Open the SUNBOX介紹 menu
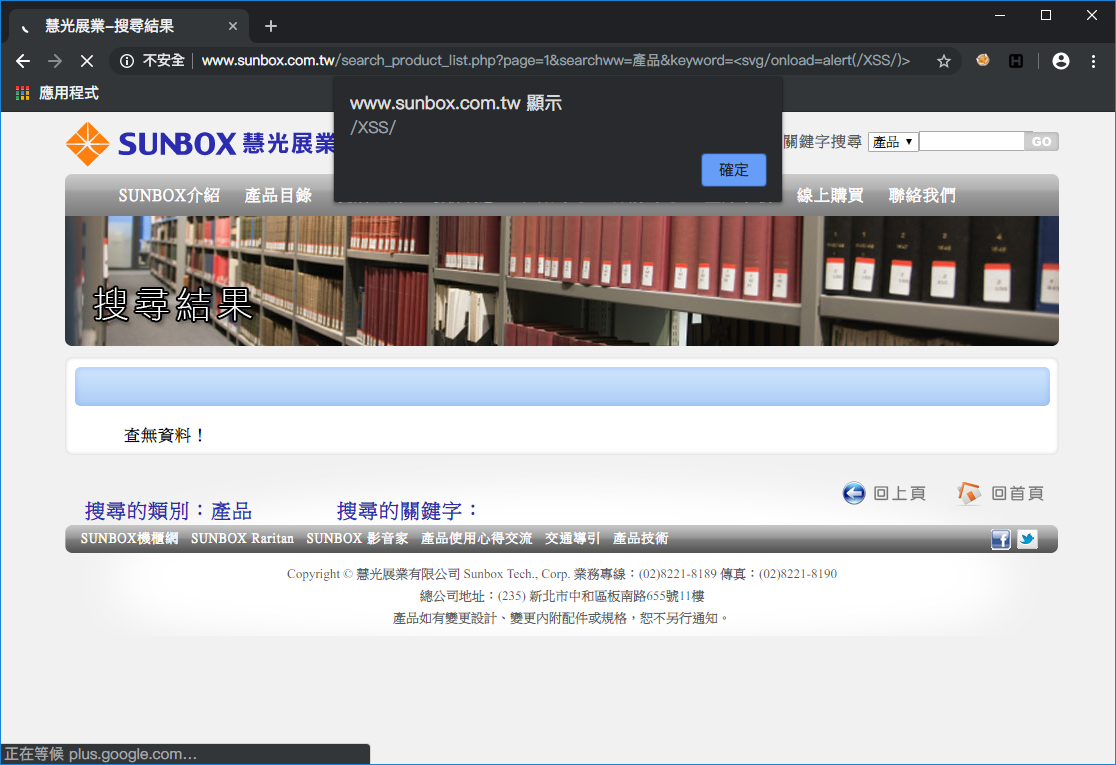Screen dimensions: 1116x765 click(x=169, y=196)
